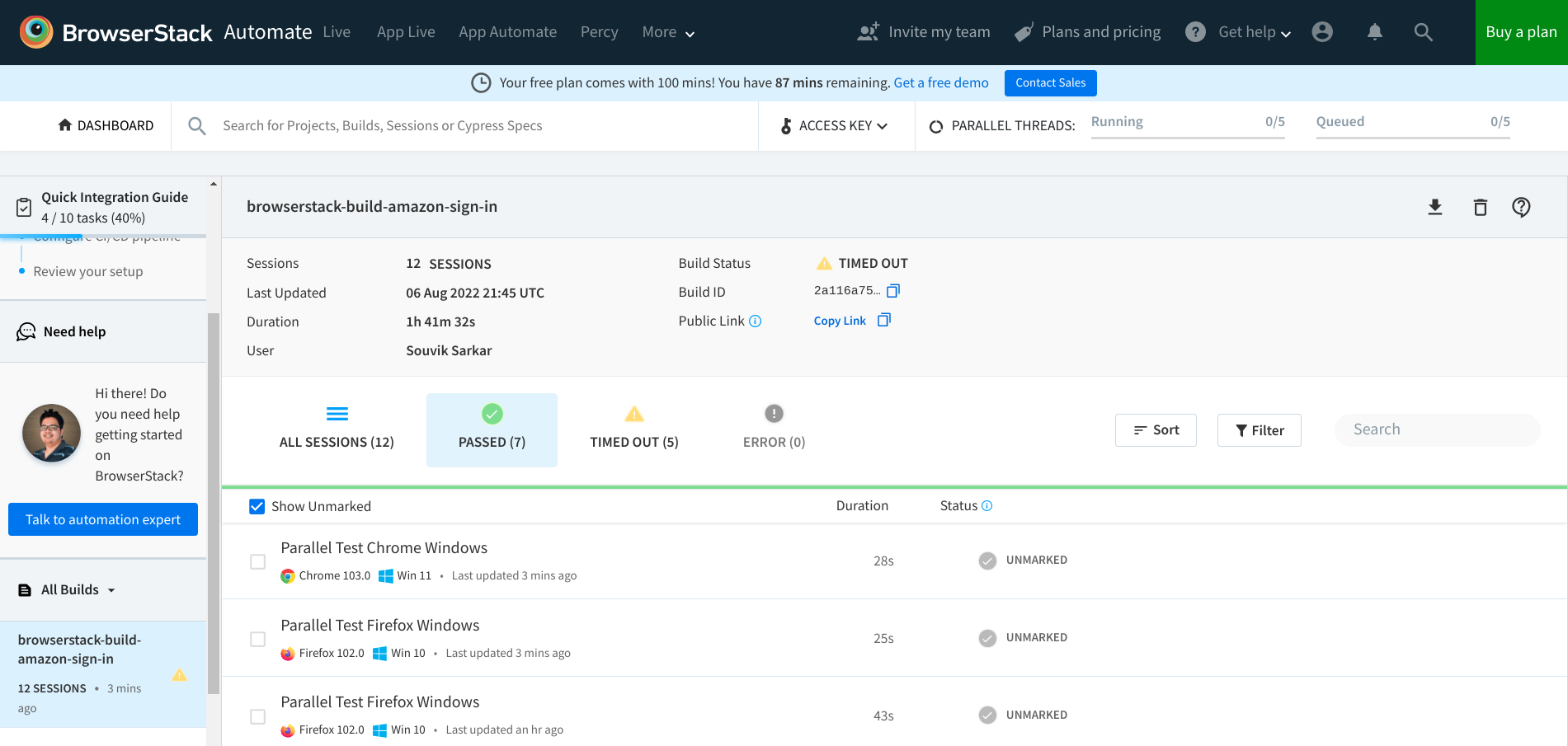Viewport: 1568px width, 746px height.
Task: Download the build report icon
Action: point(1435,207)
